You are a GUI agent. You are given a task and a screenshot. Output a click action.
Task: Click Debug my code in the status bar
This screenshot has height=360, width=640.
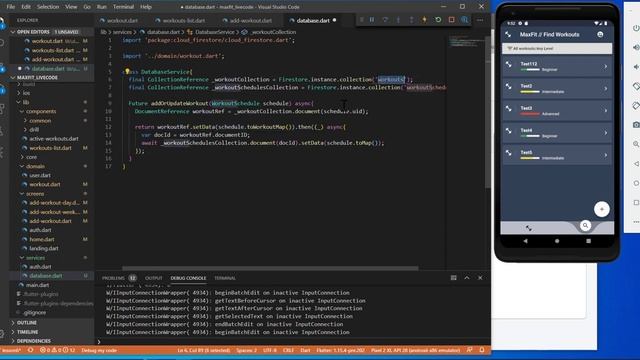point(99,350)
